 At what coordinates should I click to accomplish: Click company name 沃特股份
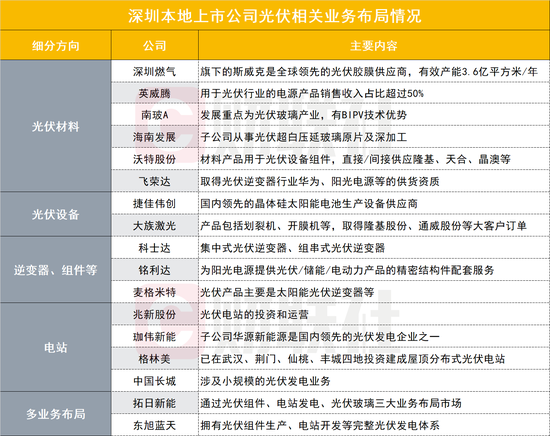coord(154,159)
